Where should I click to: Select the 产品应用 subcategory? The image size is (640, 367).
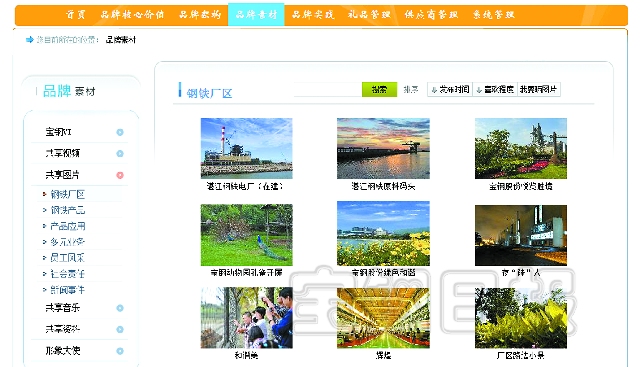pyautogui.click(x=67, y=226)
